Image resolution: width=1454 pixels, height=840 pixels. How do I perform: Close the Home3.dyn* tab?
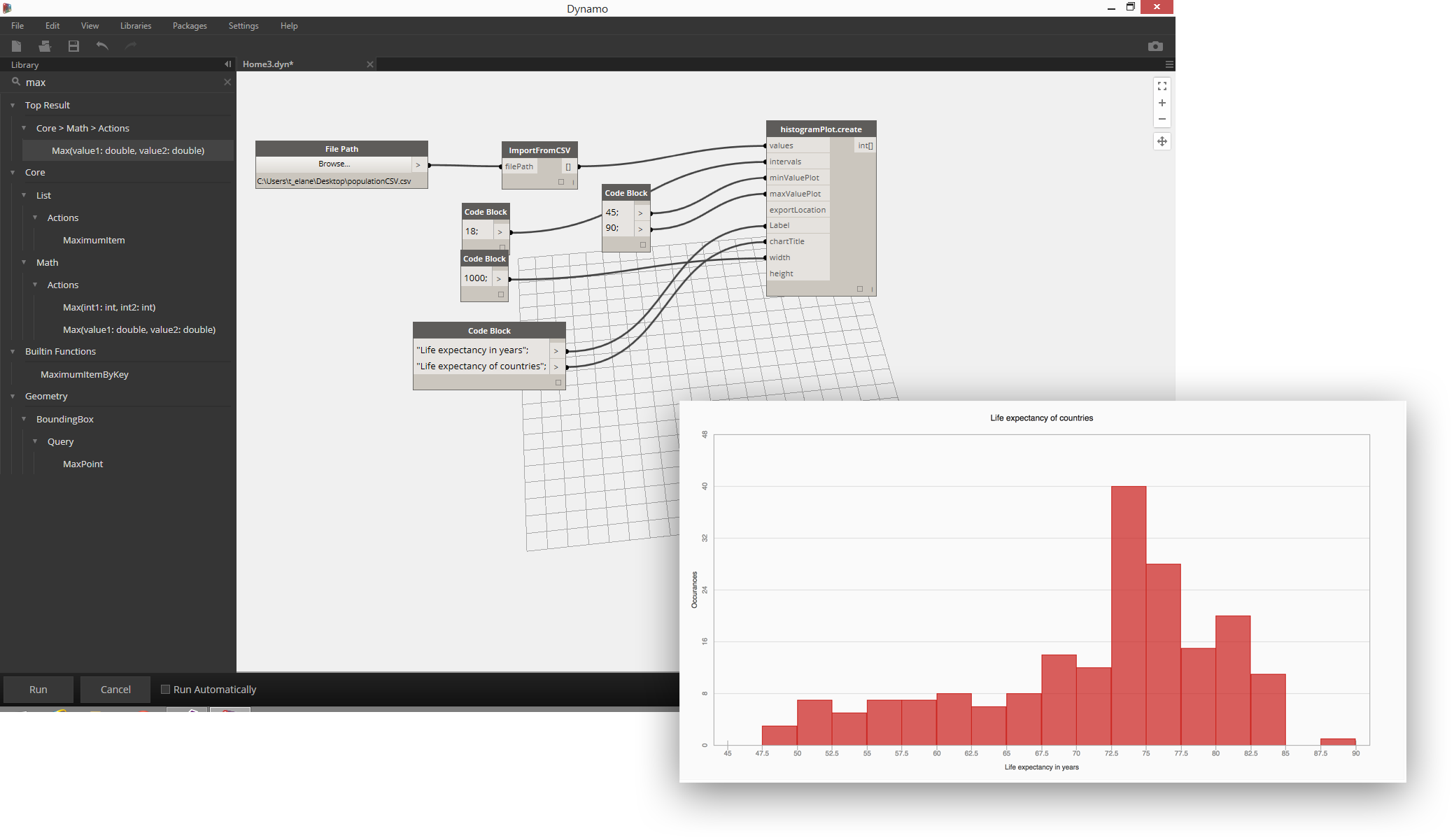370,64
